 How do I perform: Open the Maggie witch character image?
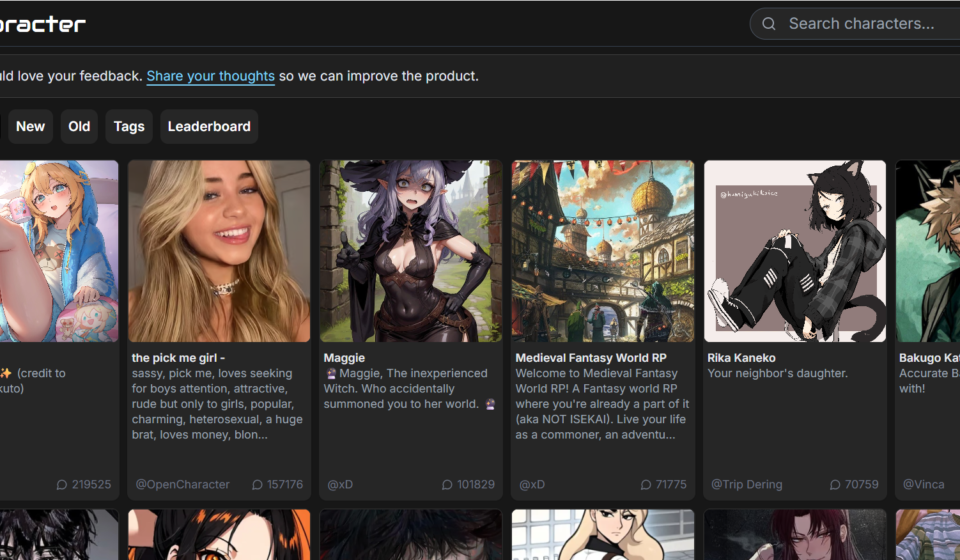click(x=411, y=251)
